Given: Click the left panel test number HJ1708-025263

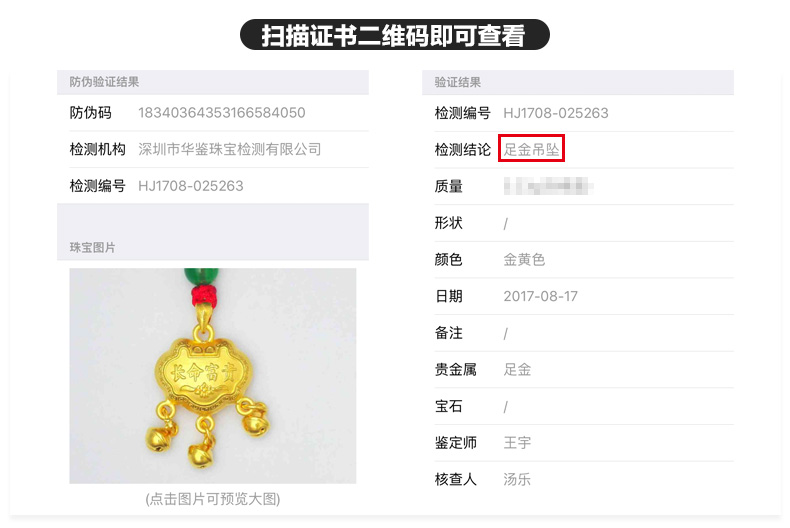Looking at the screenshot, I should click(190, 186).
